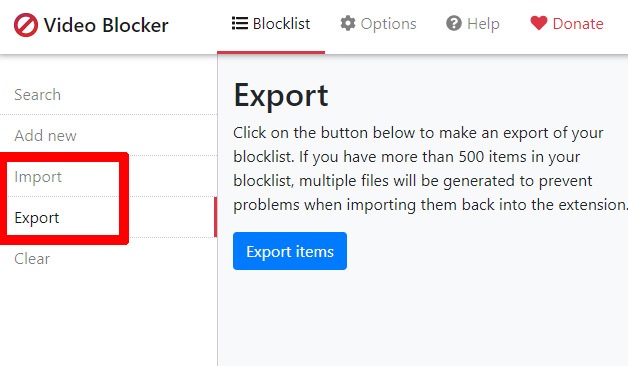Open the Import sidebar item
The image size is (628, 366).
38,177
